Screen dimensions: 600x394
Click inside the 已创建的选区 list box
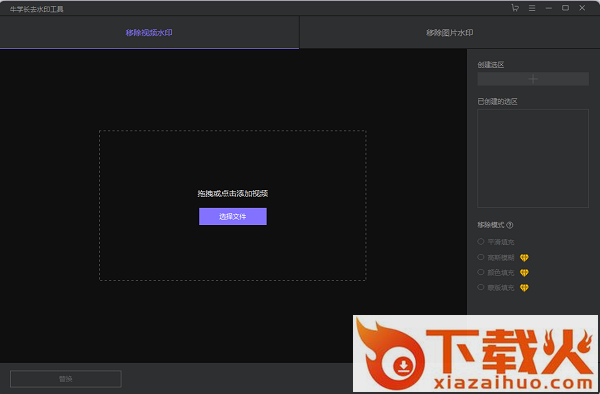click(x=533, y=158)
